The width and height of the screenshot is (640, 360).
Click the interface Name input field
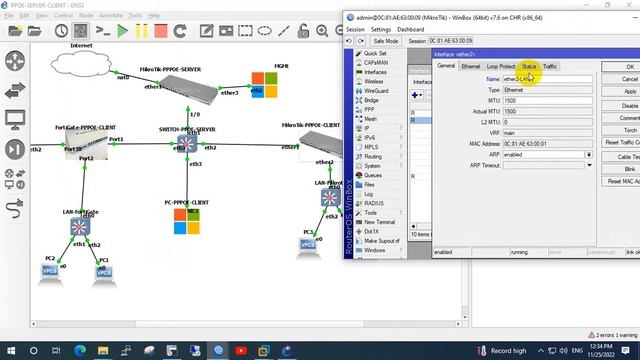[547, 79]
